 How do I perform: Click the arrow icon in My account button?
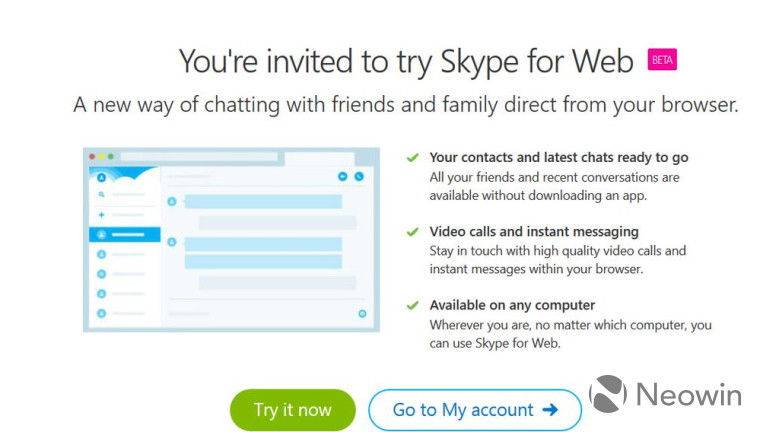[x=550, y=410]
